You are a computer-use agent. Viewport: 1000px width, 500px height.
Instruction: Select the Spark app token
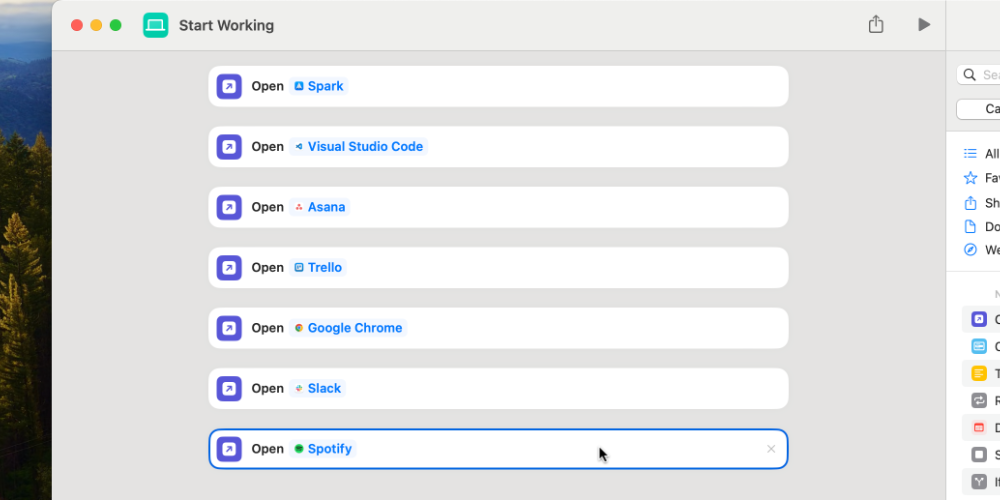click(x=318, y=86)
